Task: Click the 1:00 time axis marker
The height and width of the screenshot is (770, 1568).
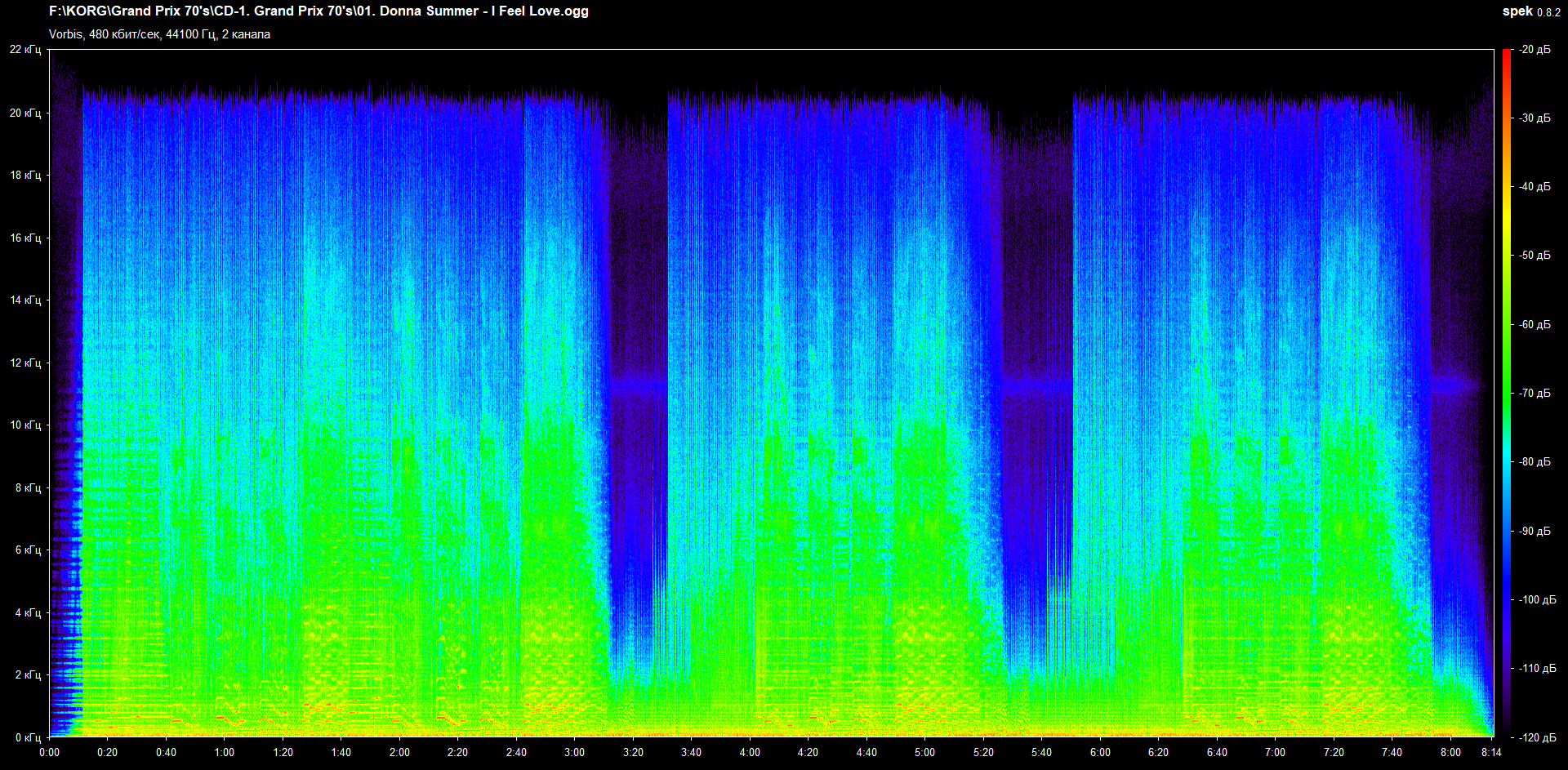Action: [x=225, y=752]
